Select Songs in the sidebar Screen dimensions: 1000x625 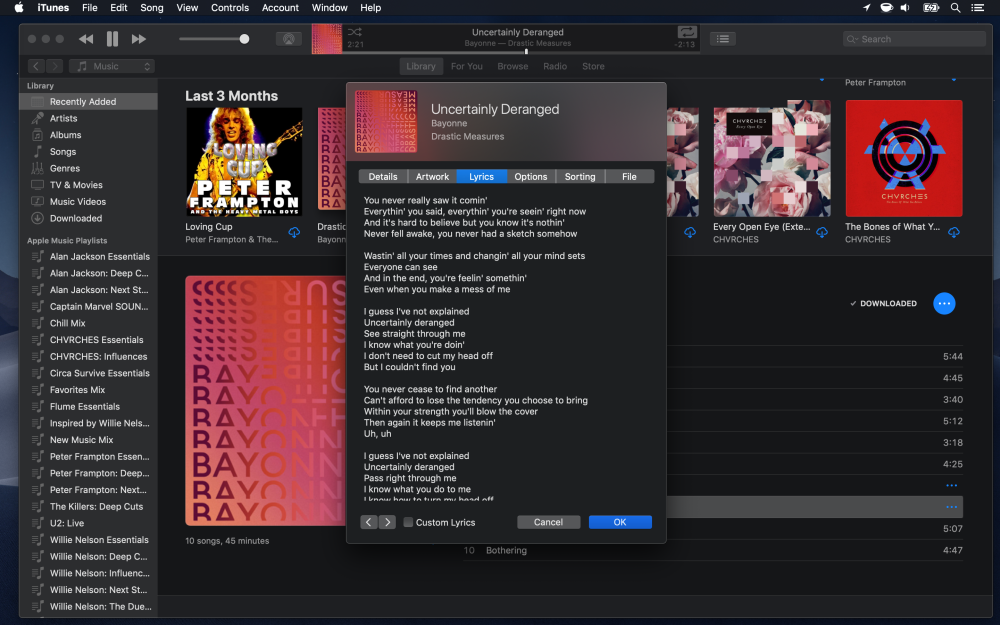89,152
